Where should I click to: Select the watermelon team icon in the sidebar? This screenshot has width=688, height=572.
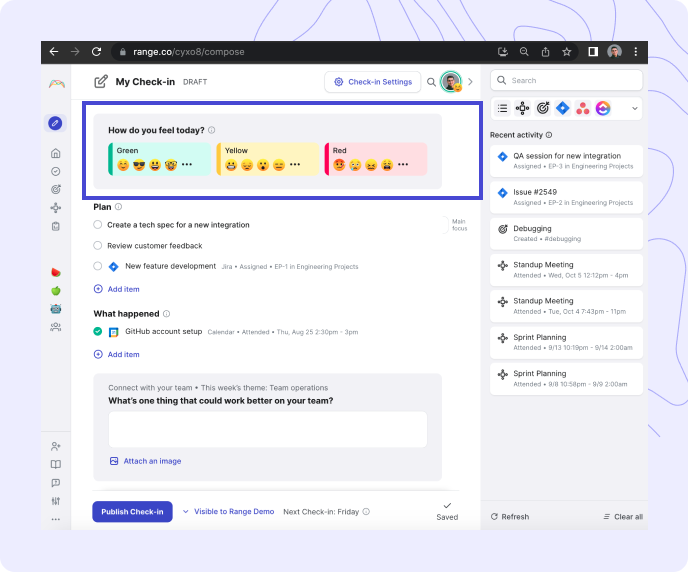coord(56,272)
